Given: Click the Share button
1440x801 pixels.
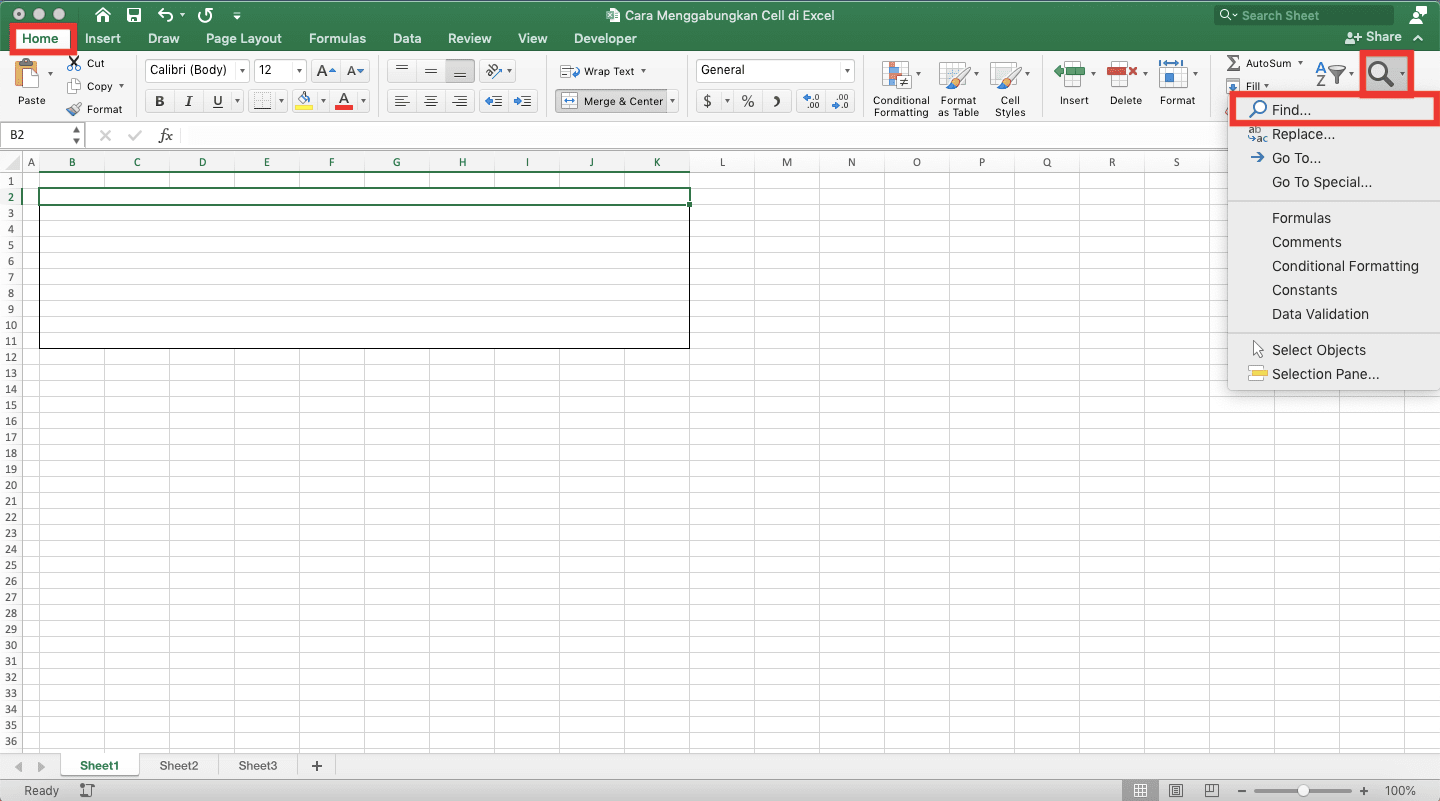Looking at the screenshot, I should 1375,37.
